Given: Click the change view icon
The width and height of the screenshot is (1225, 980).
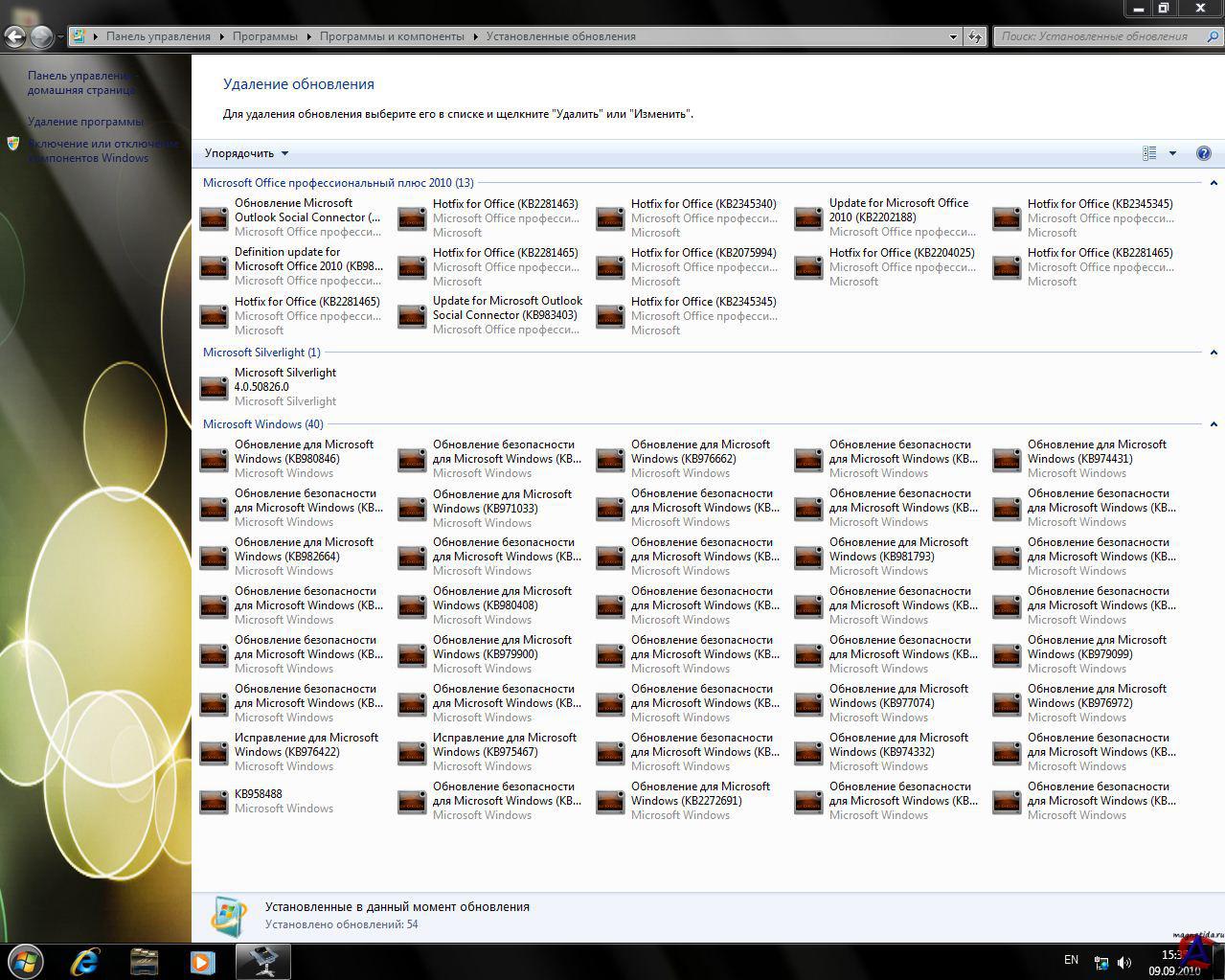Looking at the screenshot, I should click(1149, 153).
